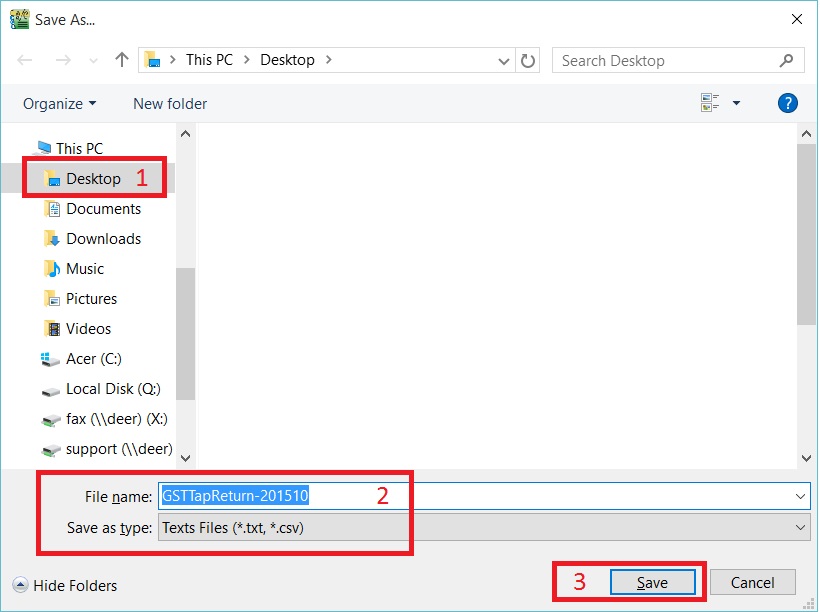820x612 pixels.
Task: Open the view options dropdown arrow
Action: (737, 103)
